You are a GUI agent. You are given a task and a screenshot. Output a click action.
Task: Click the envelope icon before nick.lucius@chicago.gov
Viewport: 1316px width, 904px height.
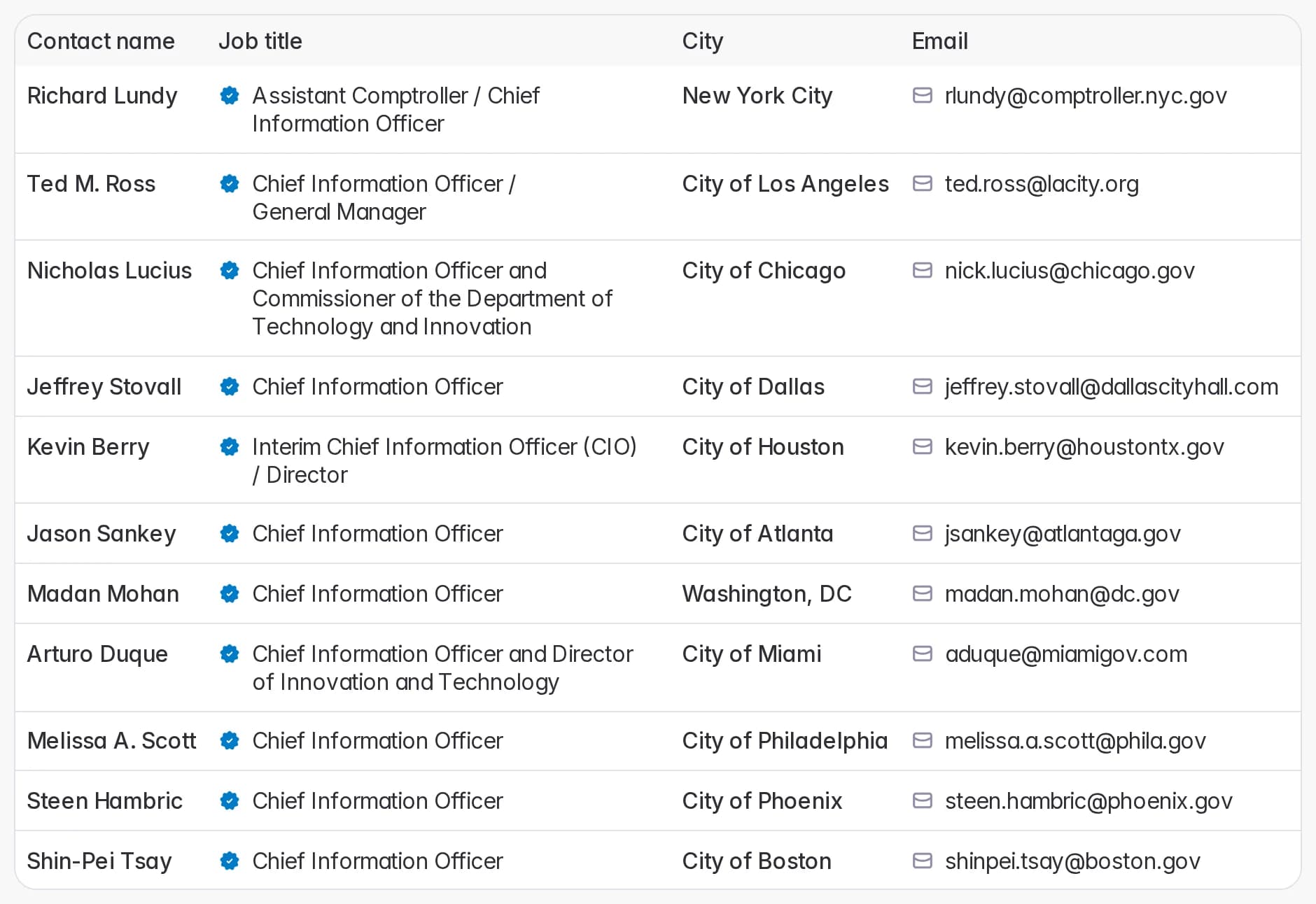tap(923, 270)
